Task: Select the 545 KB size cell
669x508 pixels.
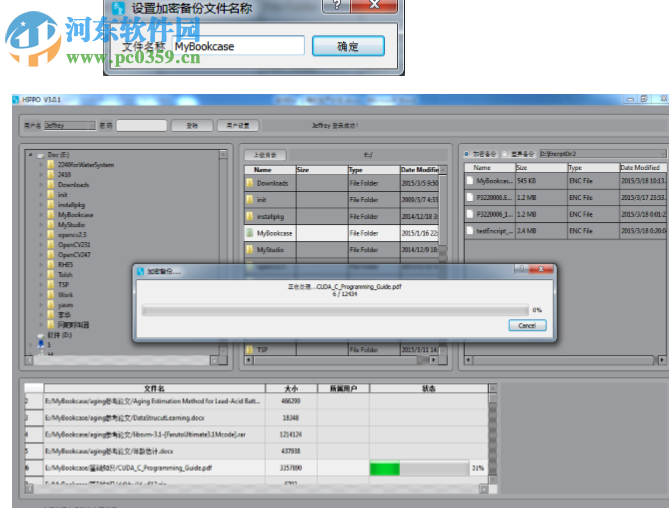Action: [541, 181]
